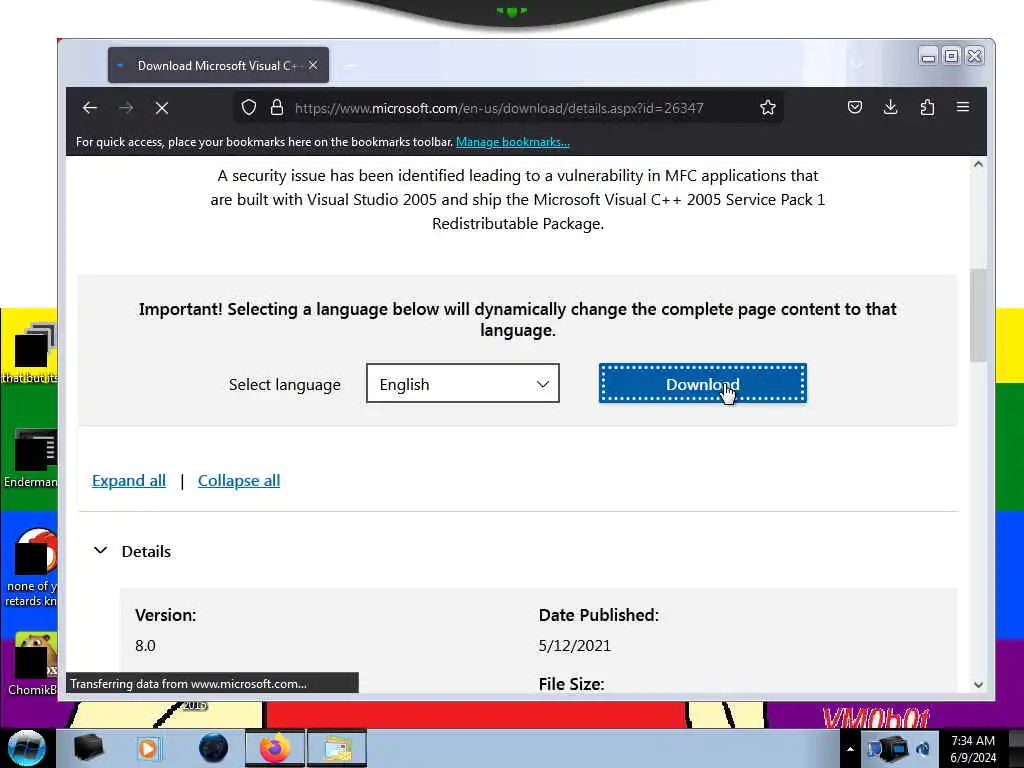Select the 'none of y' desktop icon
Screen dimensions: 1024x768
tap(31, 568)
